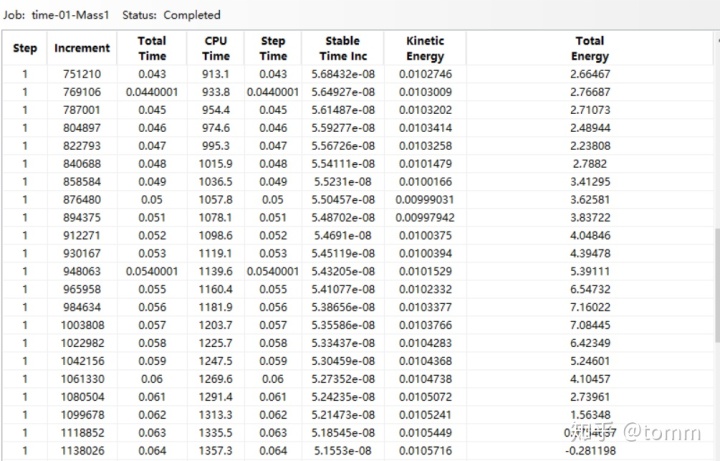
Task: Select increment cell 1138026
Action: [x=83, y=450]
